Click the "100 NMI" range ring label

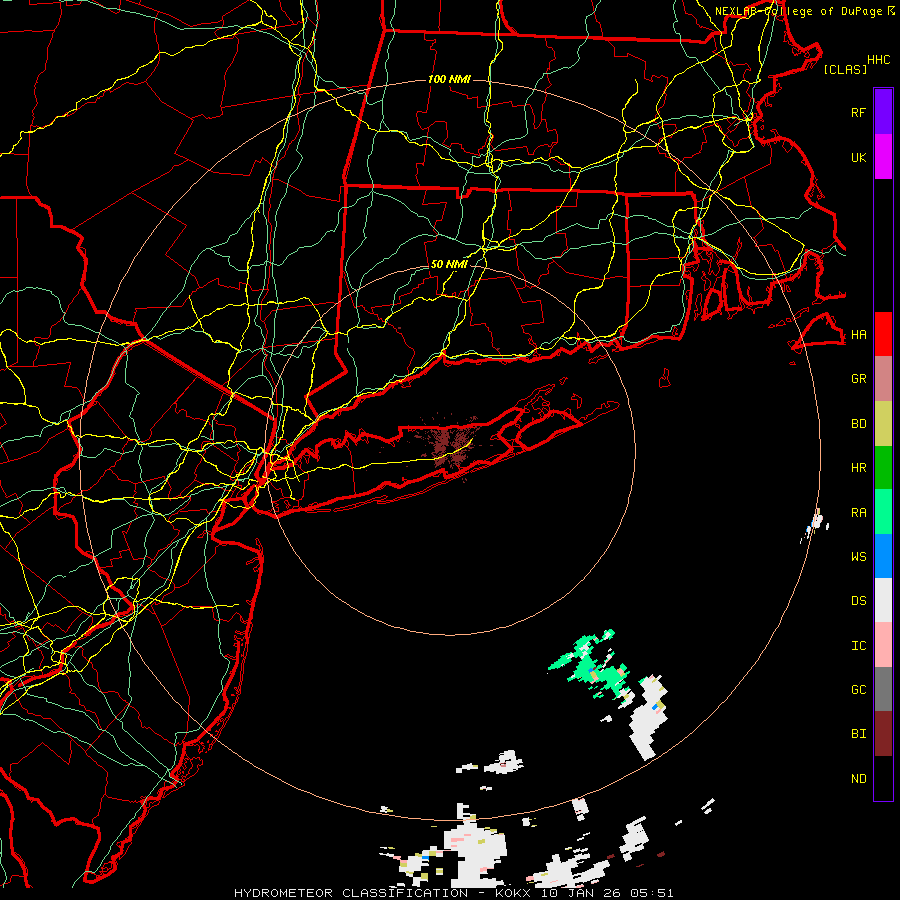tap(449, 79)
